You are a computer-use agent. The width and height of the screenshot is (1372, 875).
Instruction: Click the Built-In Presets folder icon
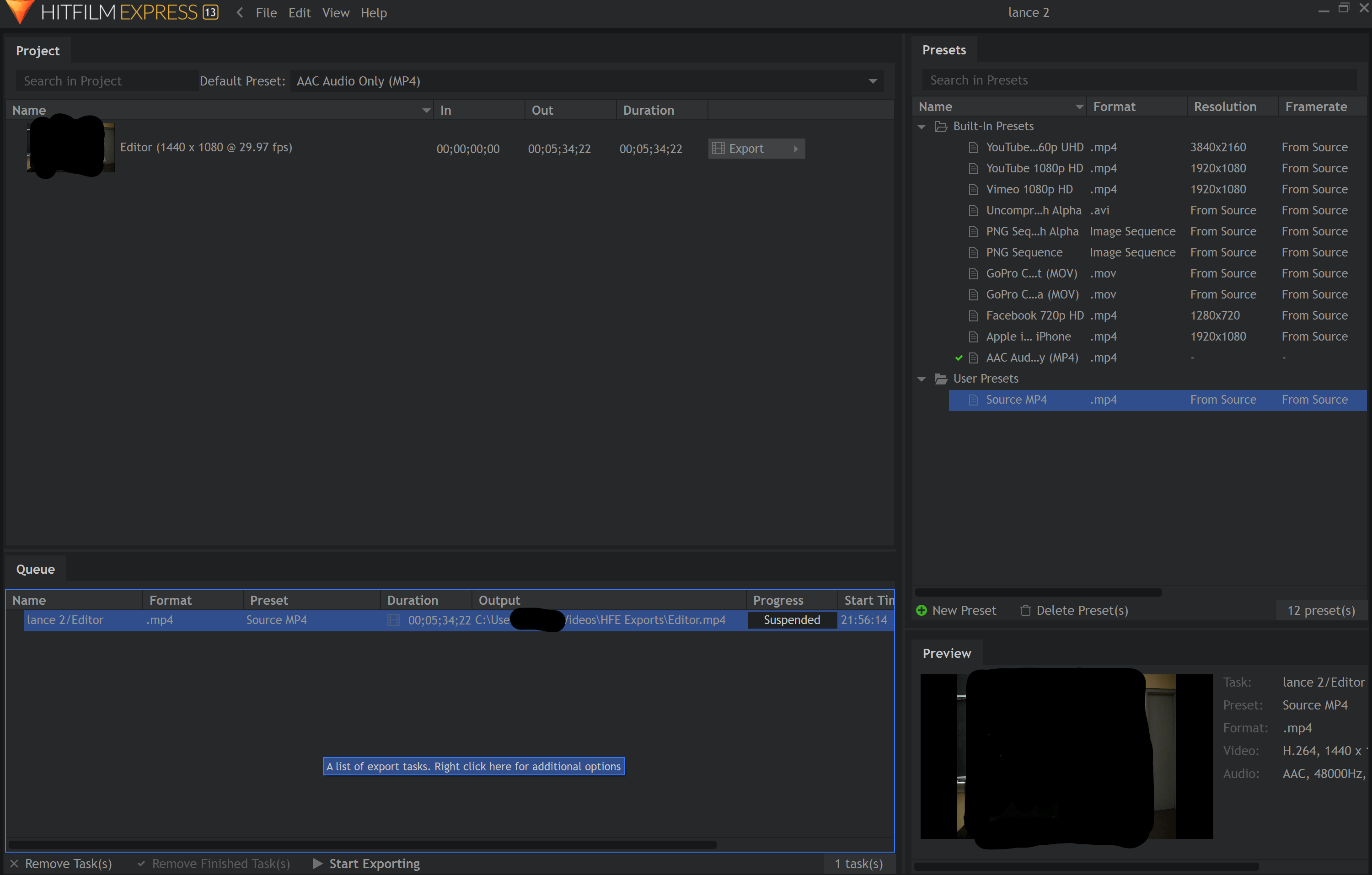941,127
